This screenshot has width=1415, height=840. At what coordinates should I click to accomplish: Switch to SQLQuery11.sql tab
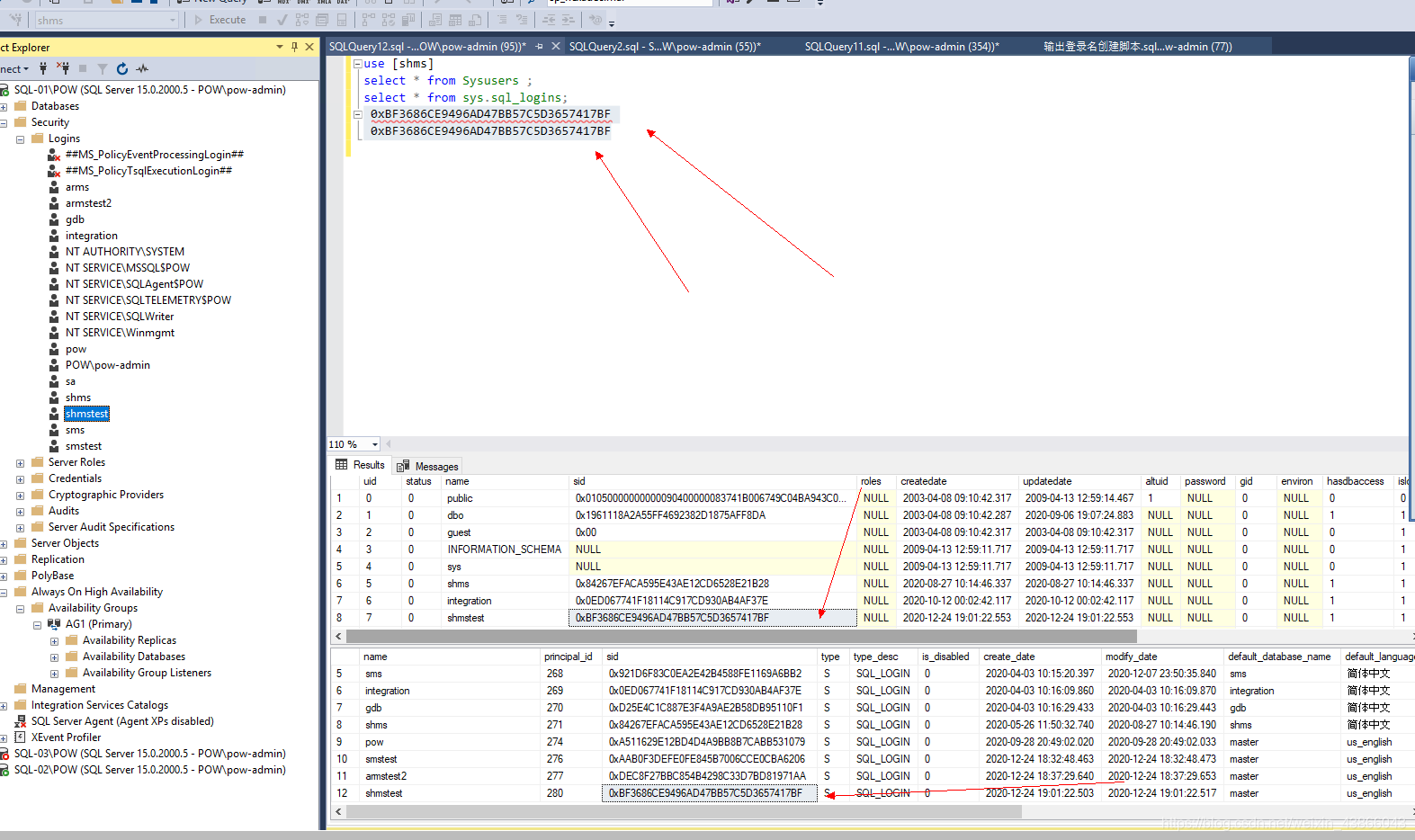pyautogui.click(x=901, y=47)
